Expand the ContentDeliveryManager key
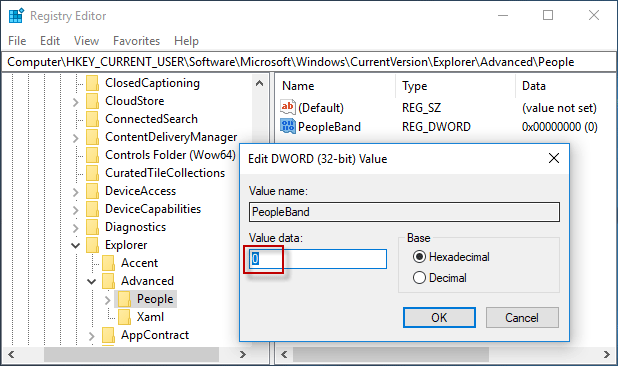 [x=76, y=138]
